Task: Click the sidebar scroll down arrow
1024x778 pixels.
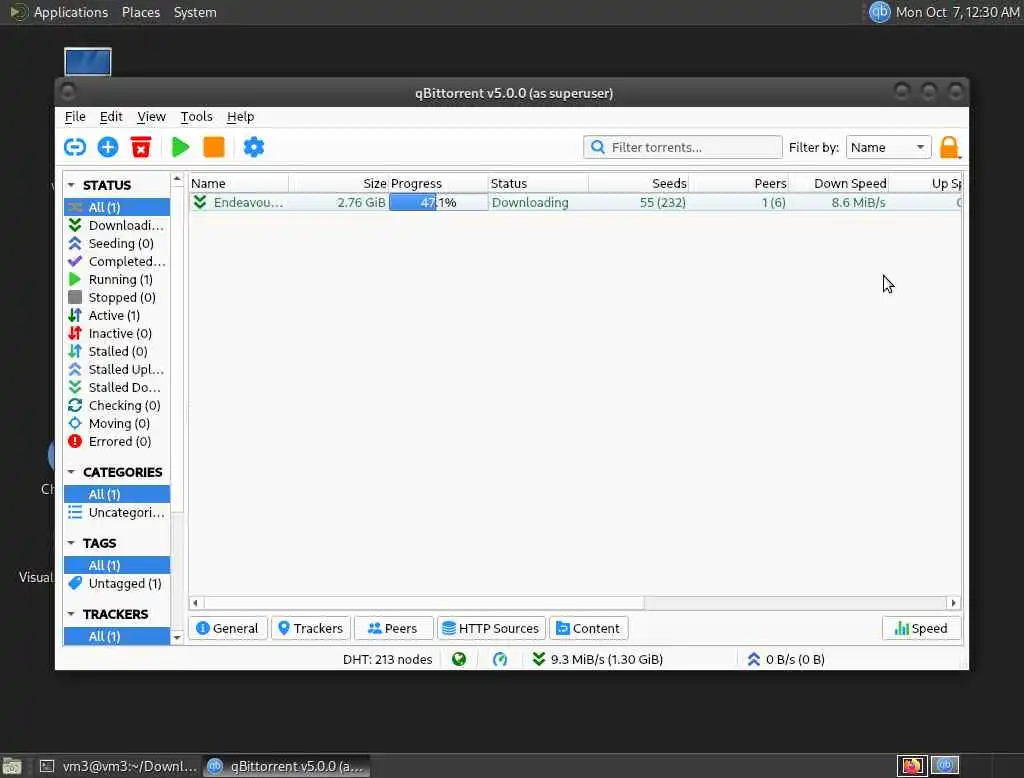Action: tap(177, 637)
